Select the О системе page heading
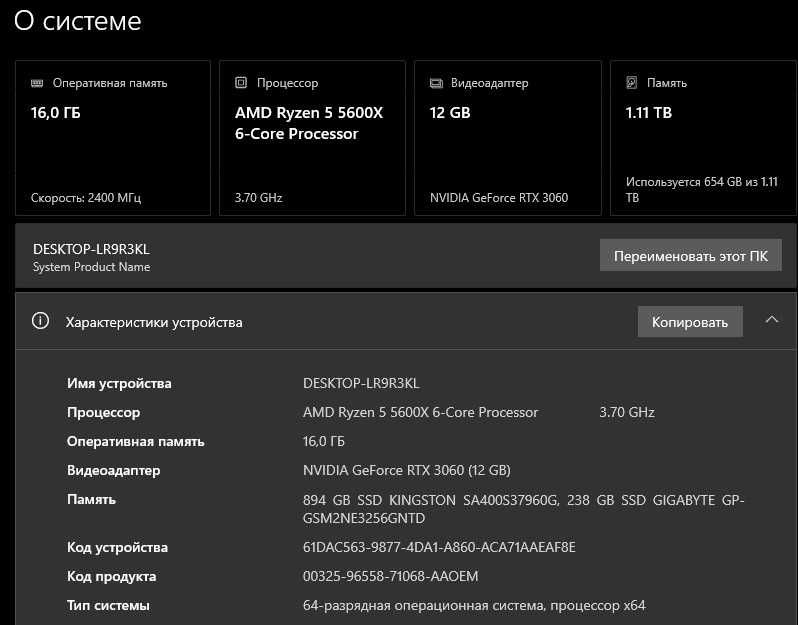 [78, 21]
